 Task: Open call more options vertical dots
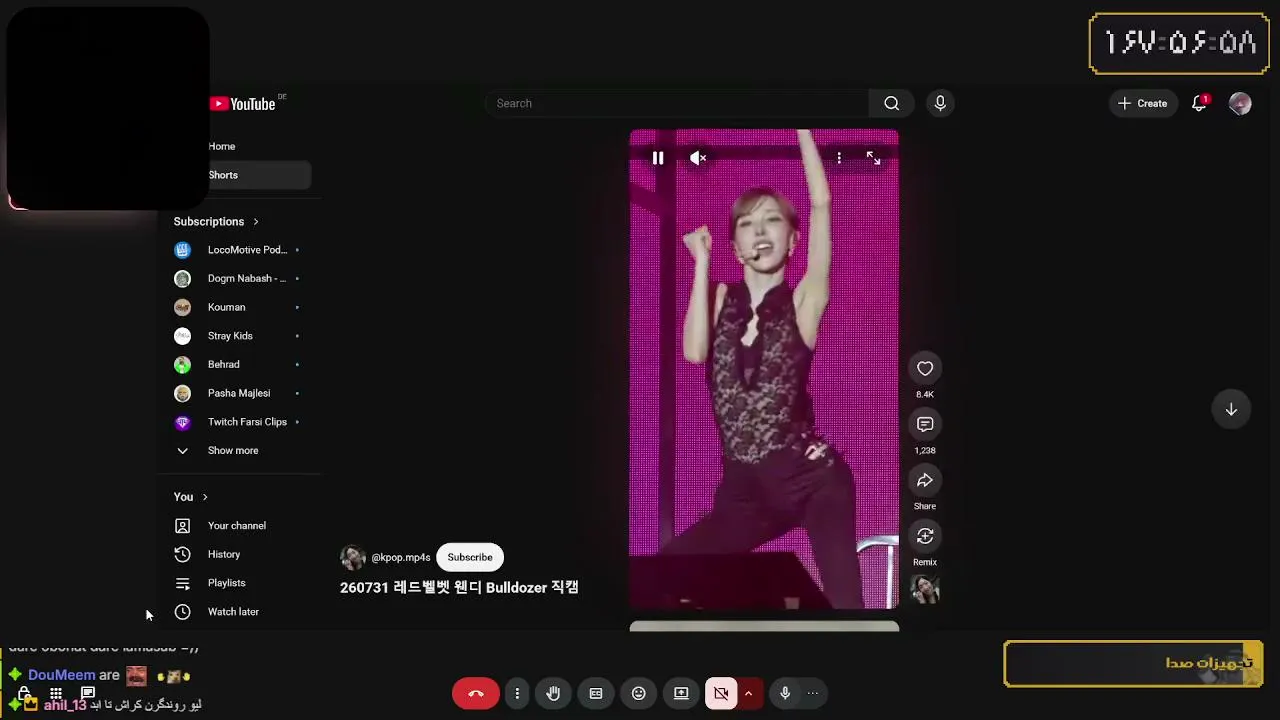tap(517, 693)
